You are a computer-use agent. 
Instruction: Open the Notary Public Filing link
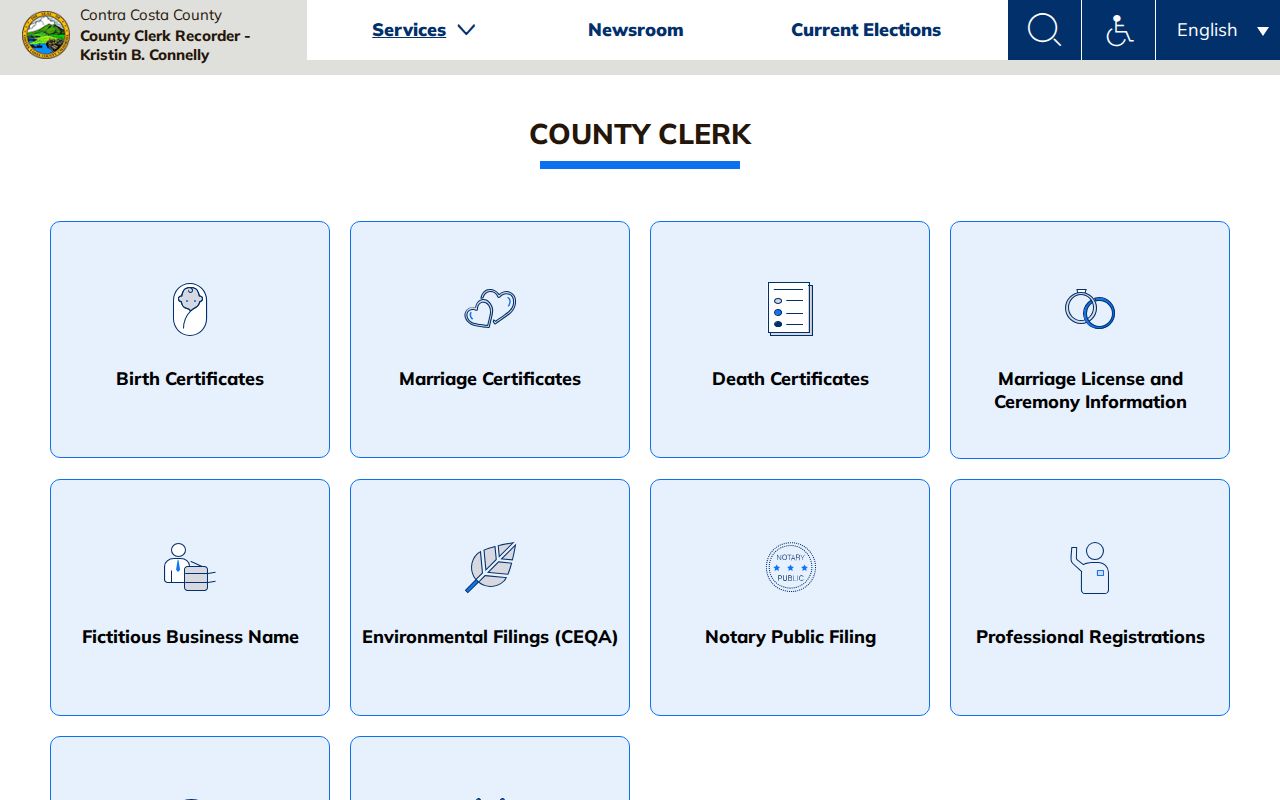(x=790, y=637)
